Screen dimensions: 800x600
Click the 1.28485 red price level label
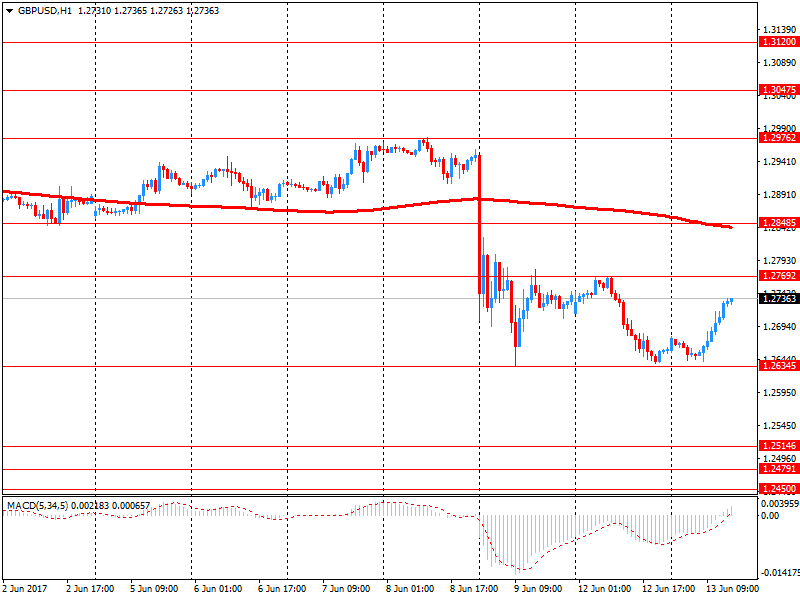point(779,222)
